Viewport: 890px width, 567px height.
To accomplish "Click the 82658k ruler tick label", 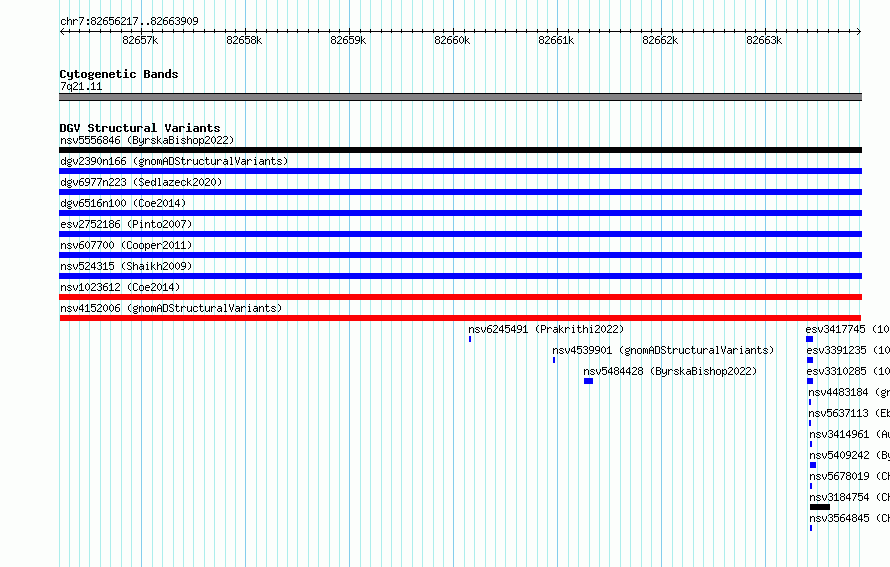I will pyautogui.click(x=244, y=40).
